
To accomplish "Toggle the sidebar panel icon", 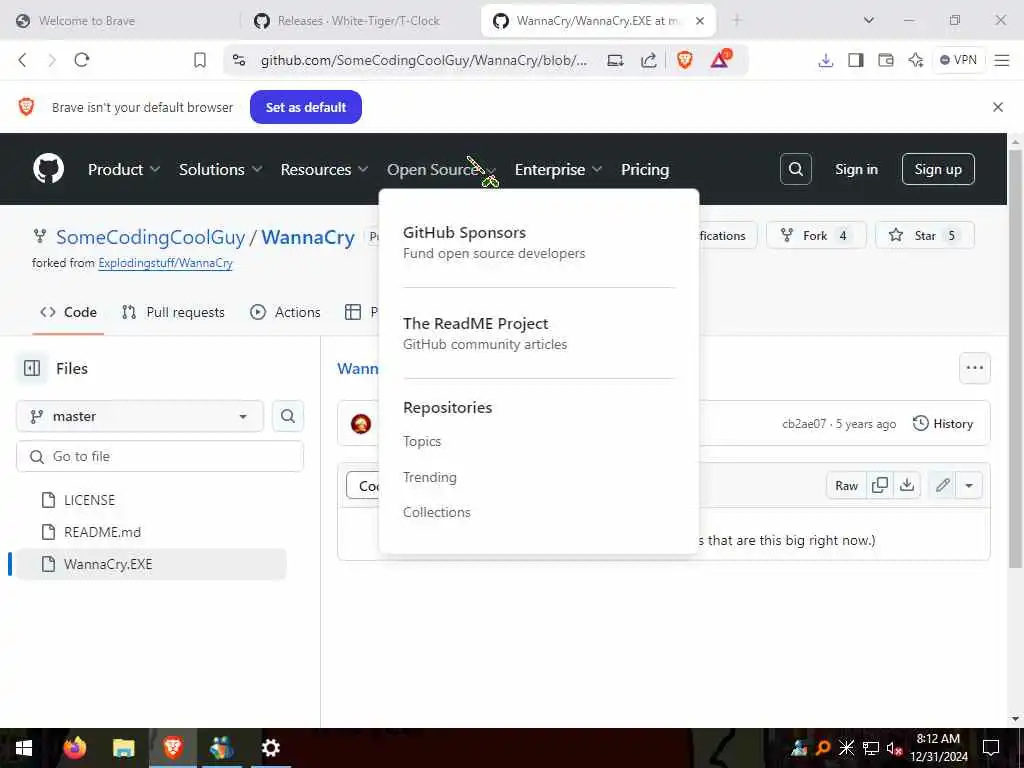I will (856, 60).
